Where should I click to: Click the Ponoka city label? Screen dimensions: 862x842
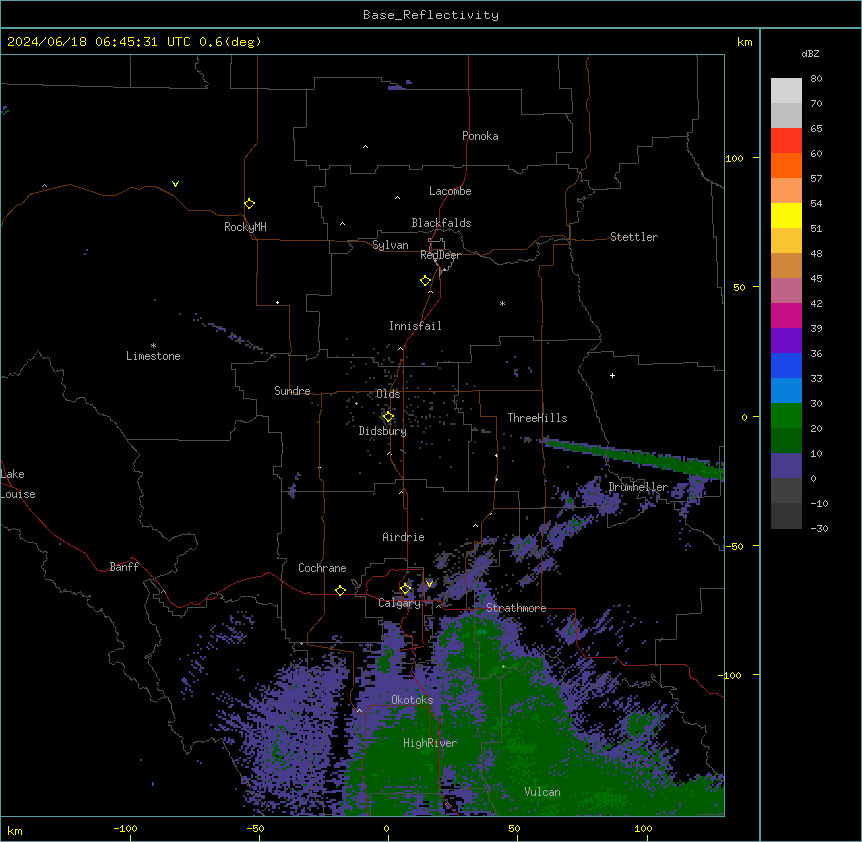tap(480, 136)
